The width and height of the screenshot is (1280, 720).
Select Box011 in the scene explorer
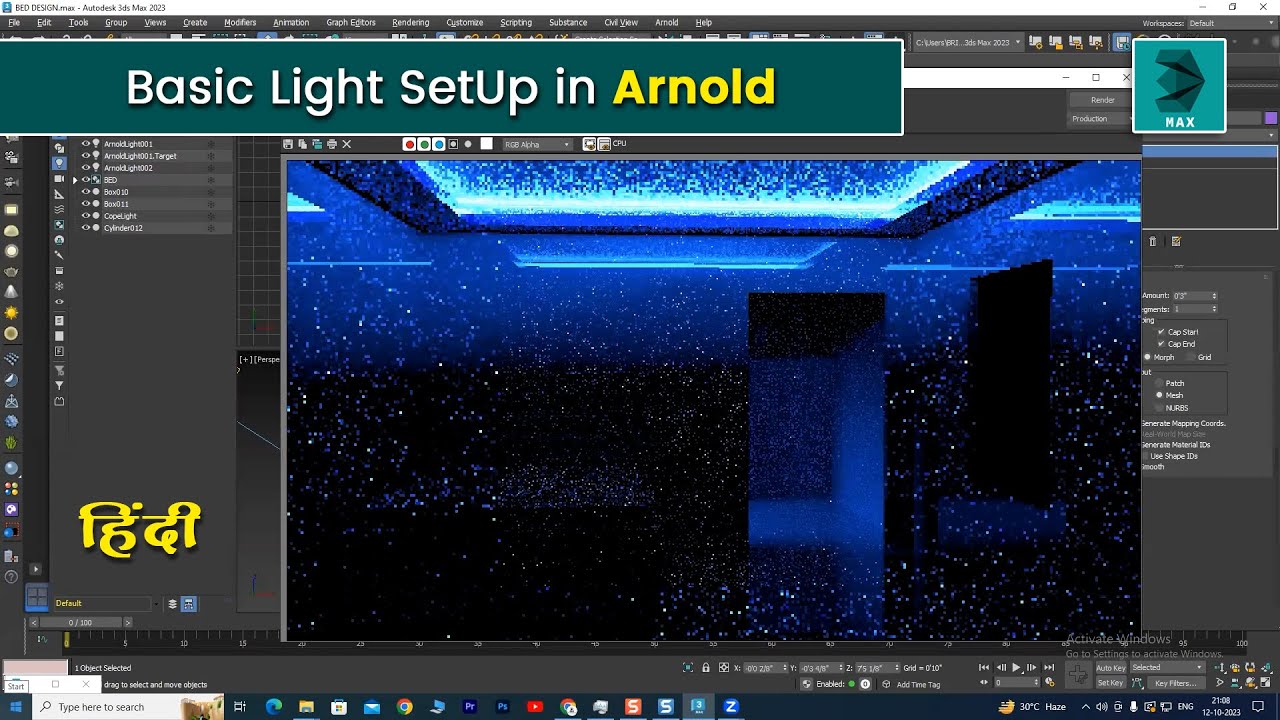[116, 204]
